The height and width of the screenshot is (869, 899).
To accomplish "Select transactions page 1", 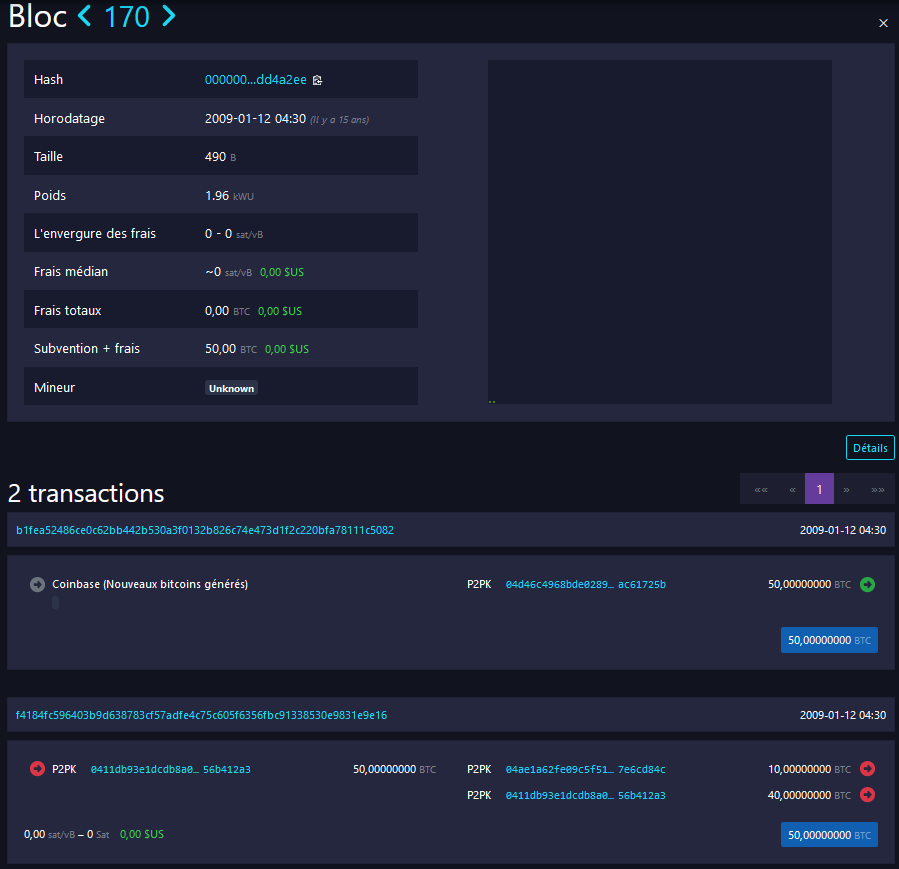I will (x=819, y=489).
